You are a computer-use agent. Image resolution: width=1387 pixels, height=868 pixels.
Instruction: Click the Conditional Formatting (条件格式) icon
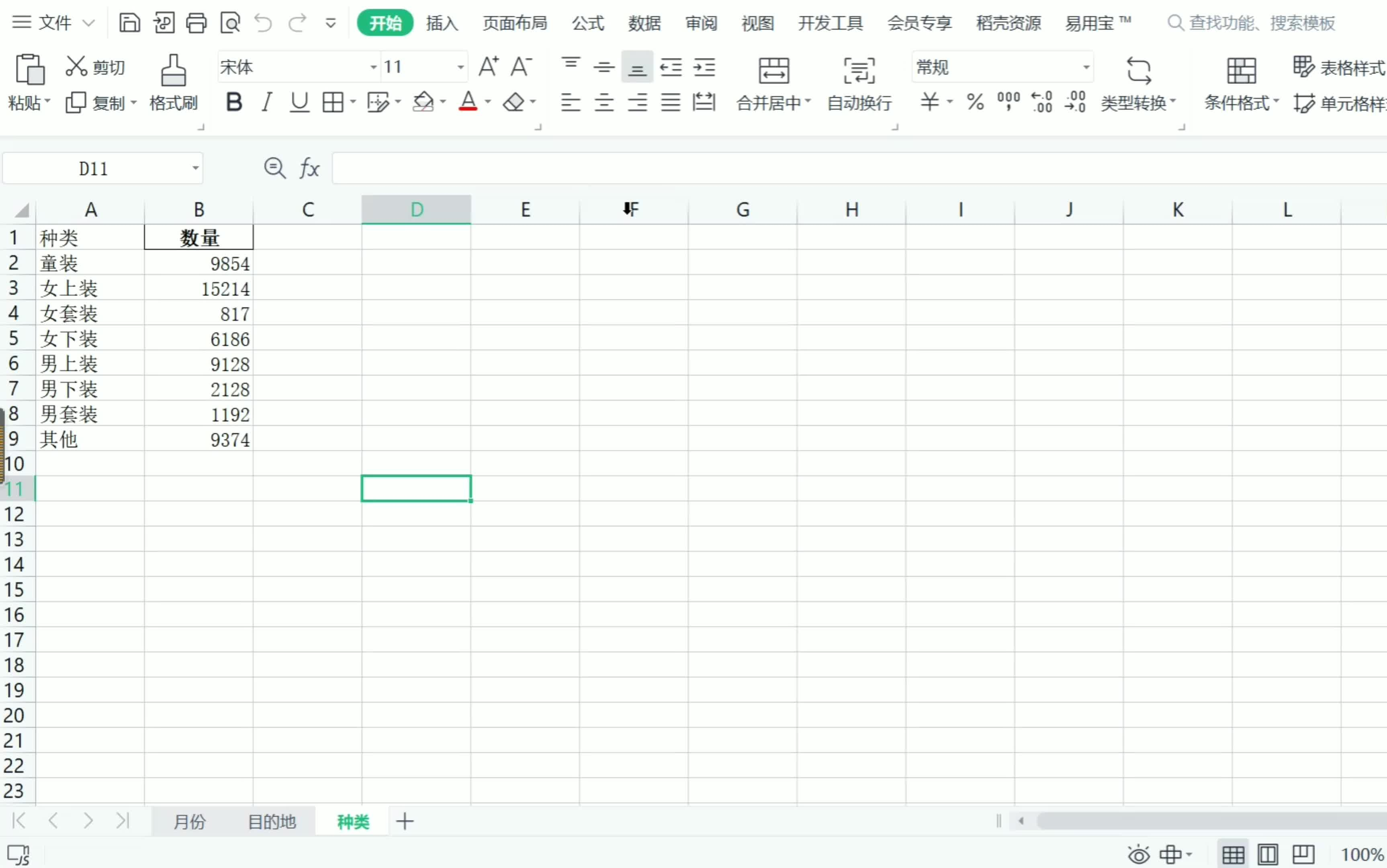pyautogui.click(x=1241, y=71)
